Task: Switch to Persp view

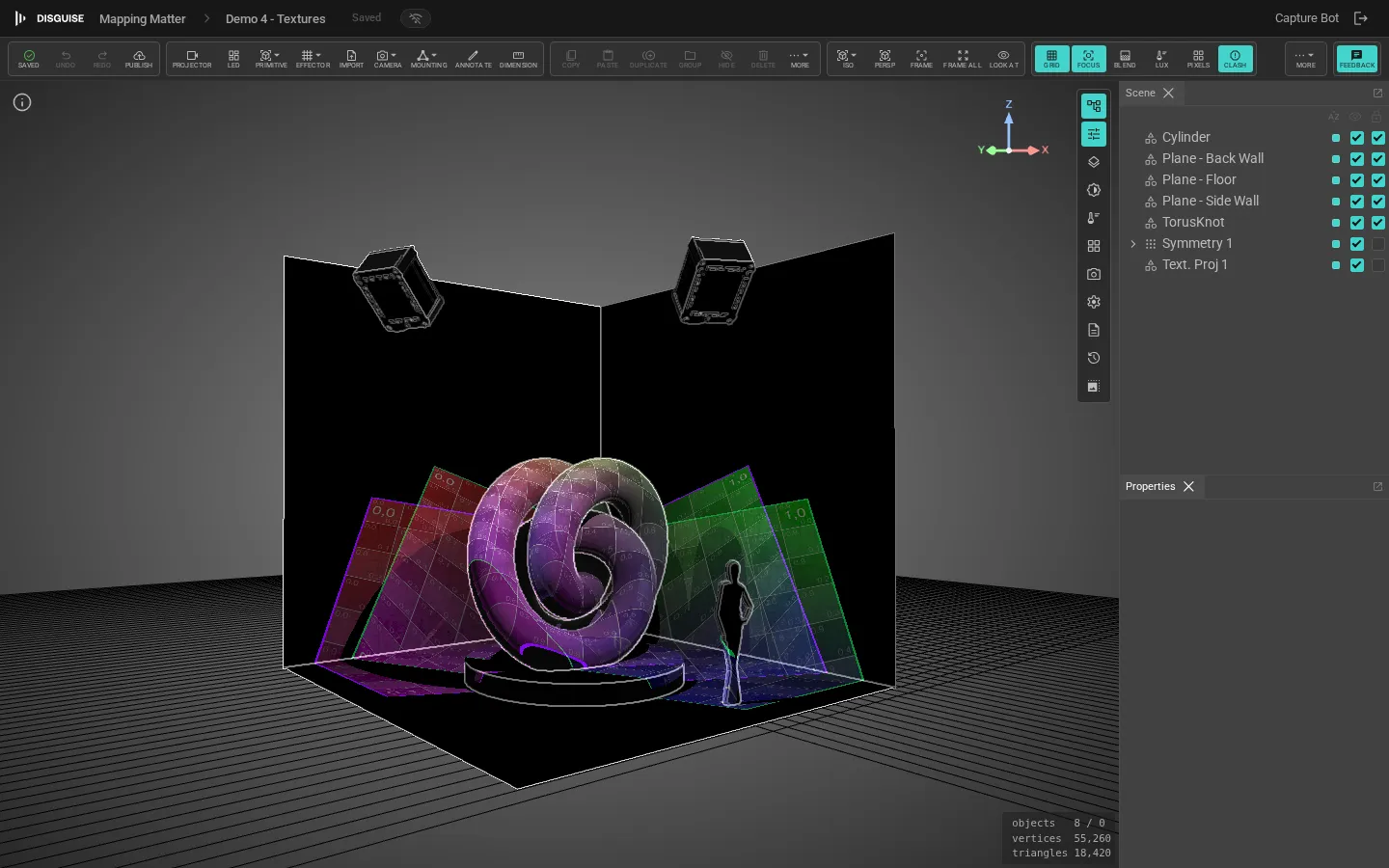Action: pyautogui.click(x=885, y=59)
